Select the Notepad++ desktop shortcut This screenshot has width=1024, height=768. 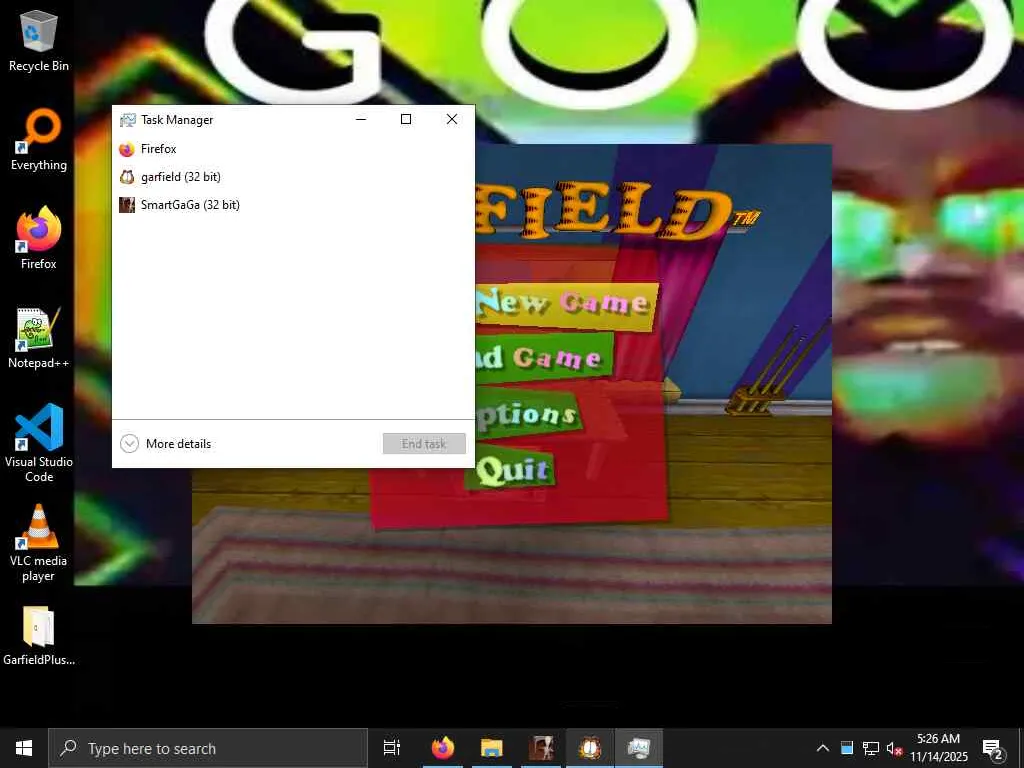tap(39, 338)
